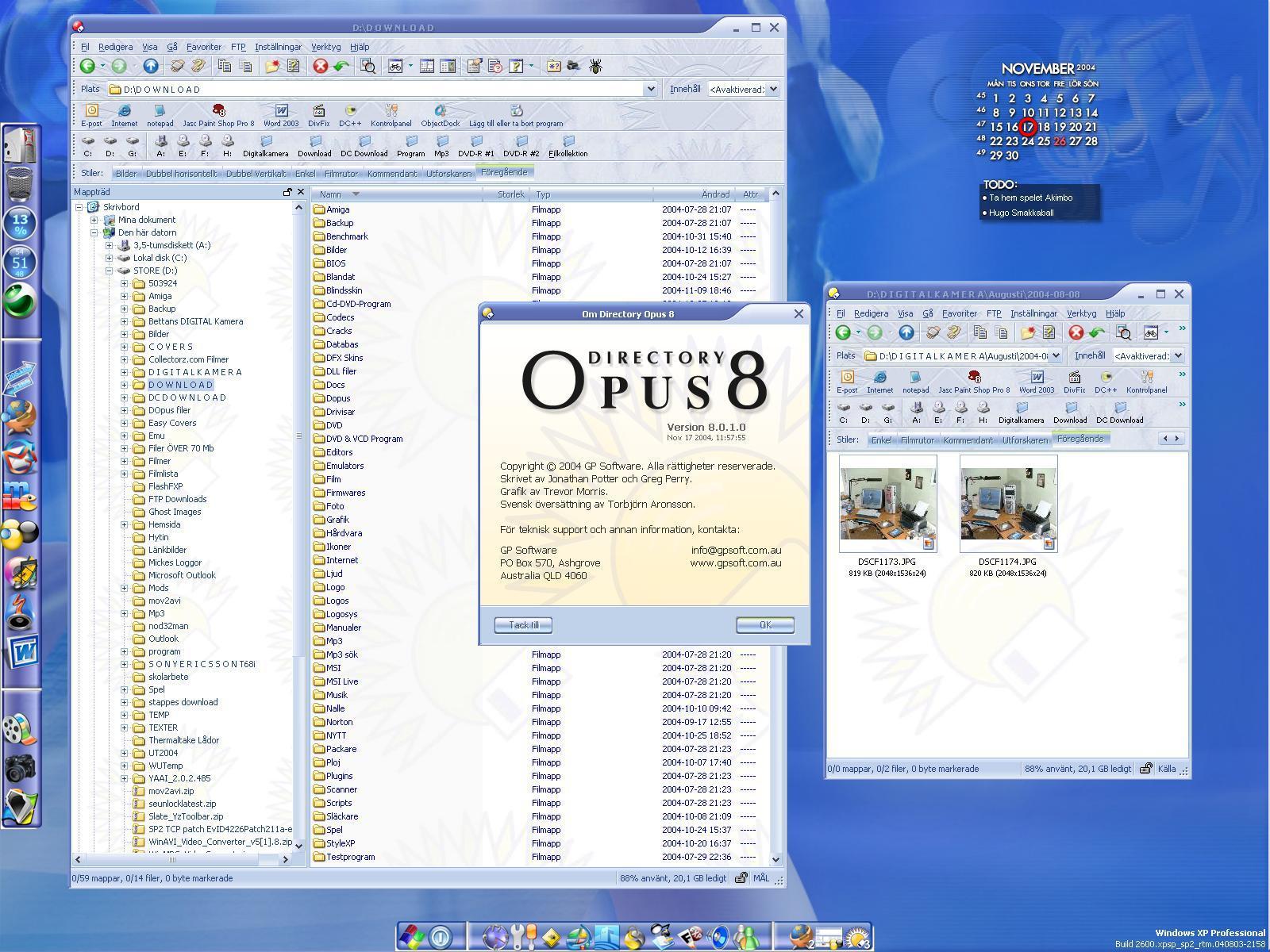Expand the Mina dokument tree node

click(x=94, y=220)
